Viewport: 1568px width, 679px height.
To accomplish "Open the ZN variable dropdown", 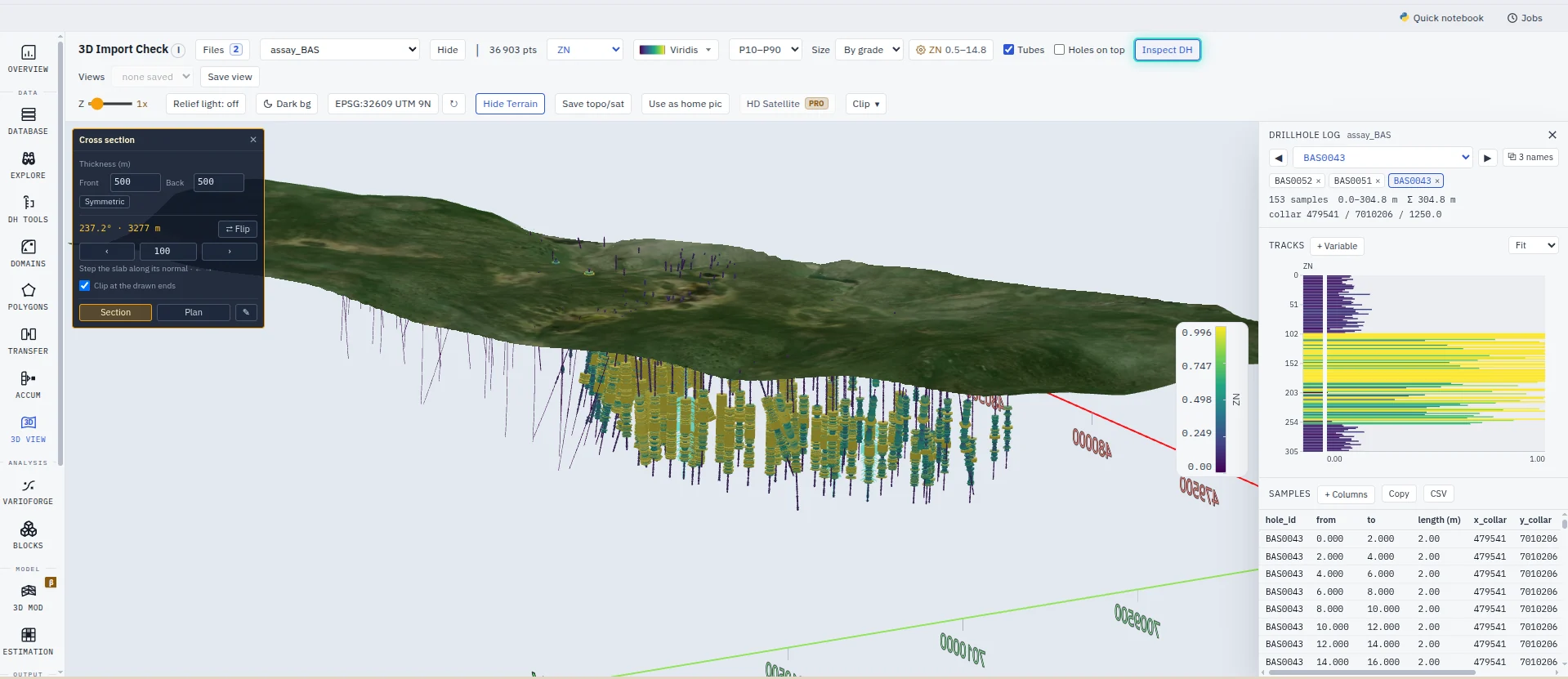I will [x=585, y=50].
